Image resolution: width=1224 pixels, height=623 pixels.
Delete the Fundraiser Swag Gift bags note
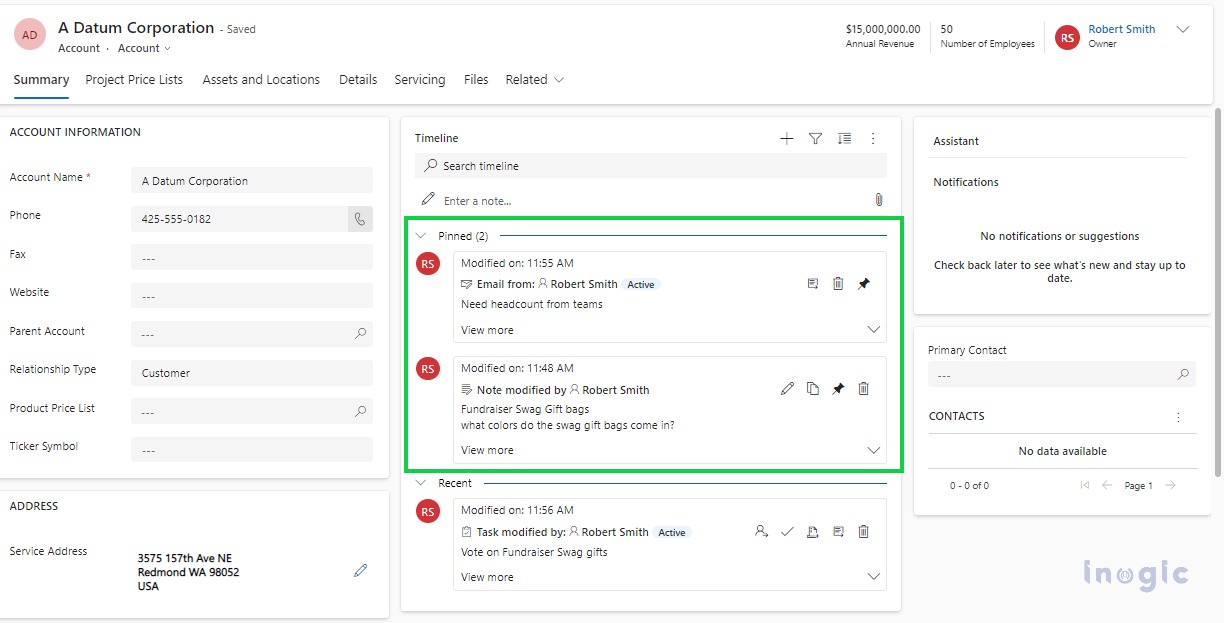[x=864, y=389]
